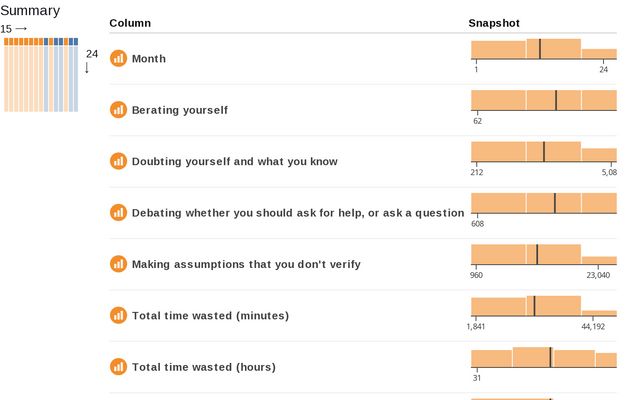
Task: Click icon beside Doubting yourself column
Action: 118,161
